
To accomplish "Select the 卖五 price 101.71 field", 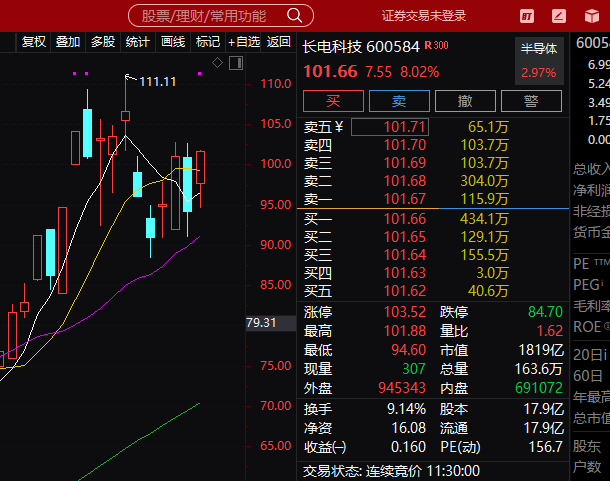I will (x=390, y=127).
